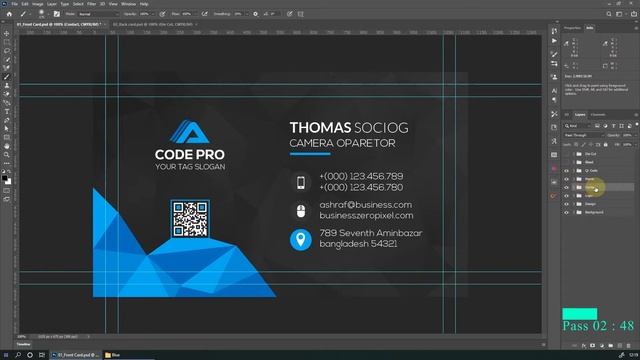Click the Windows Start button
This screenshot has width=640, height=360.
click(x=6, y=355)
